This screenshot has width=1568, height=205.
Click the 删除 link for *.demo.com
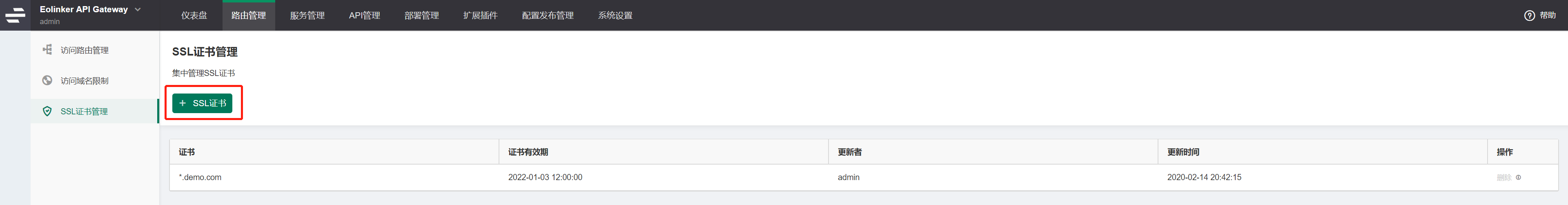pyautogui.click(x=1503, y=178)
